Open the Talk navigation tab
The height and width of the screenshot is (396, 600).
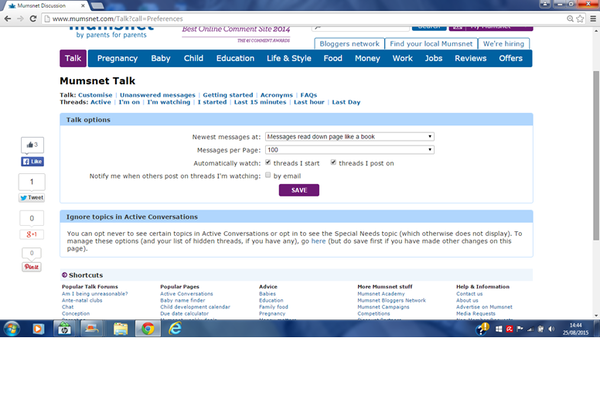click(x=73, y=58)
